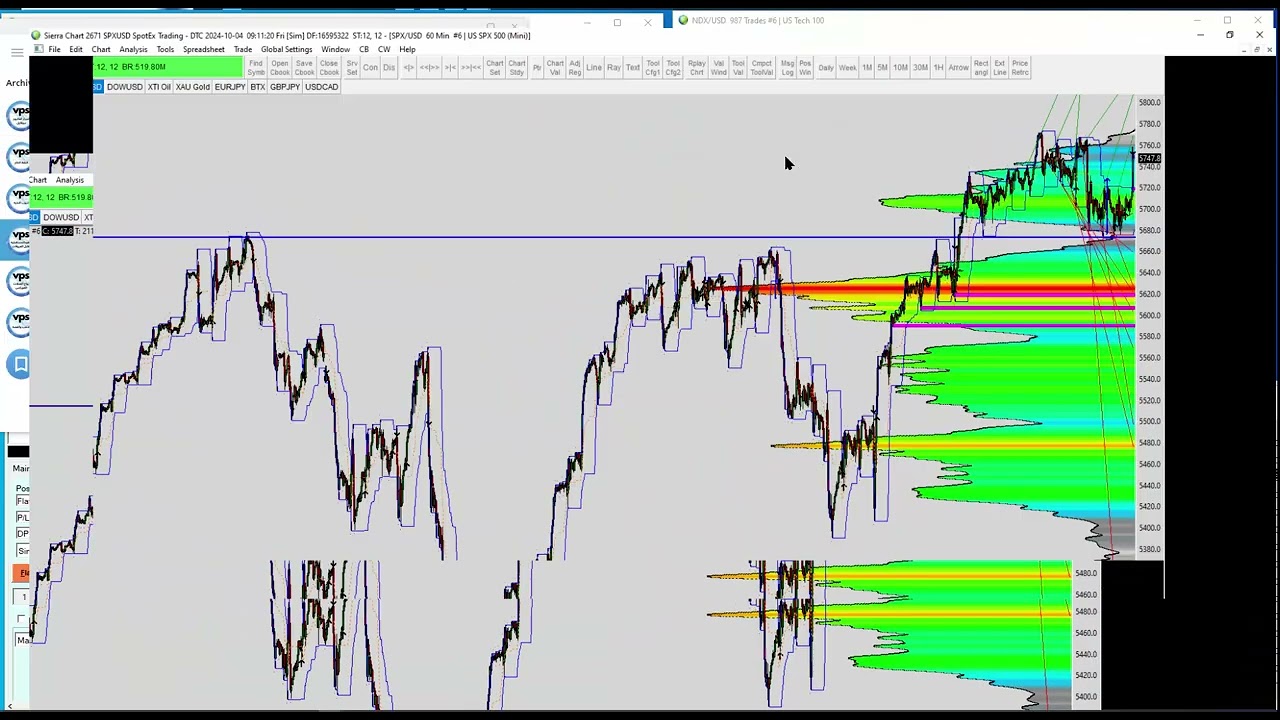
Task: Click the Dis disconnect button
Action: click(x=389, y=67)
